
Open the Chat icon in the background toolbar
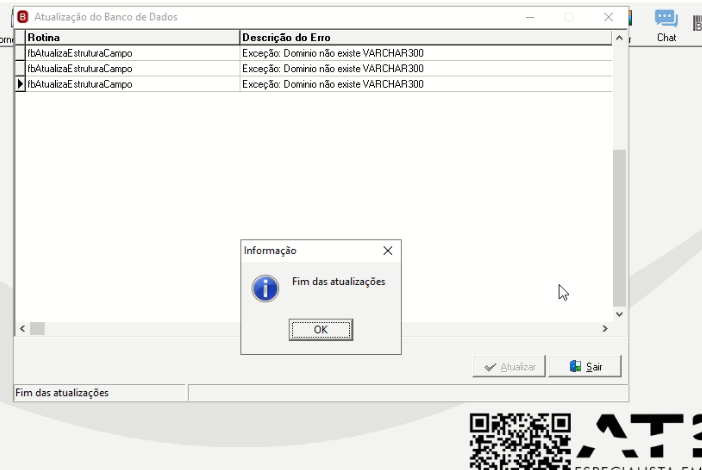tap(666, 26)
